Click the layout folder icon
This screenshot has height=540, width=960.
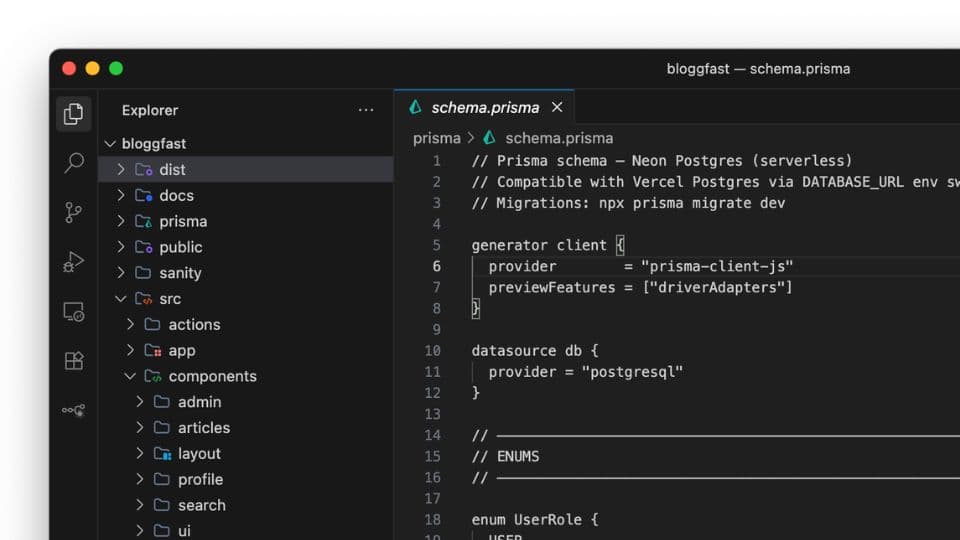tap(163, 453)
